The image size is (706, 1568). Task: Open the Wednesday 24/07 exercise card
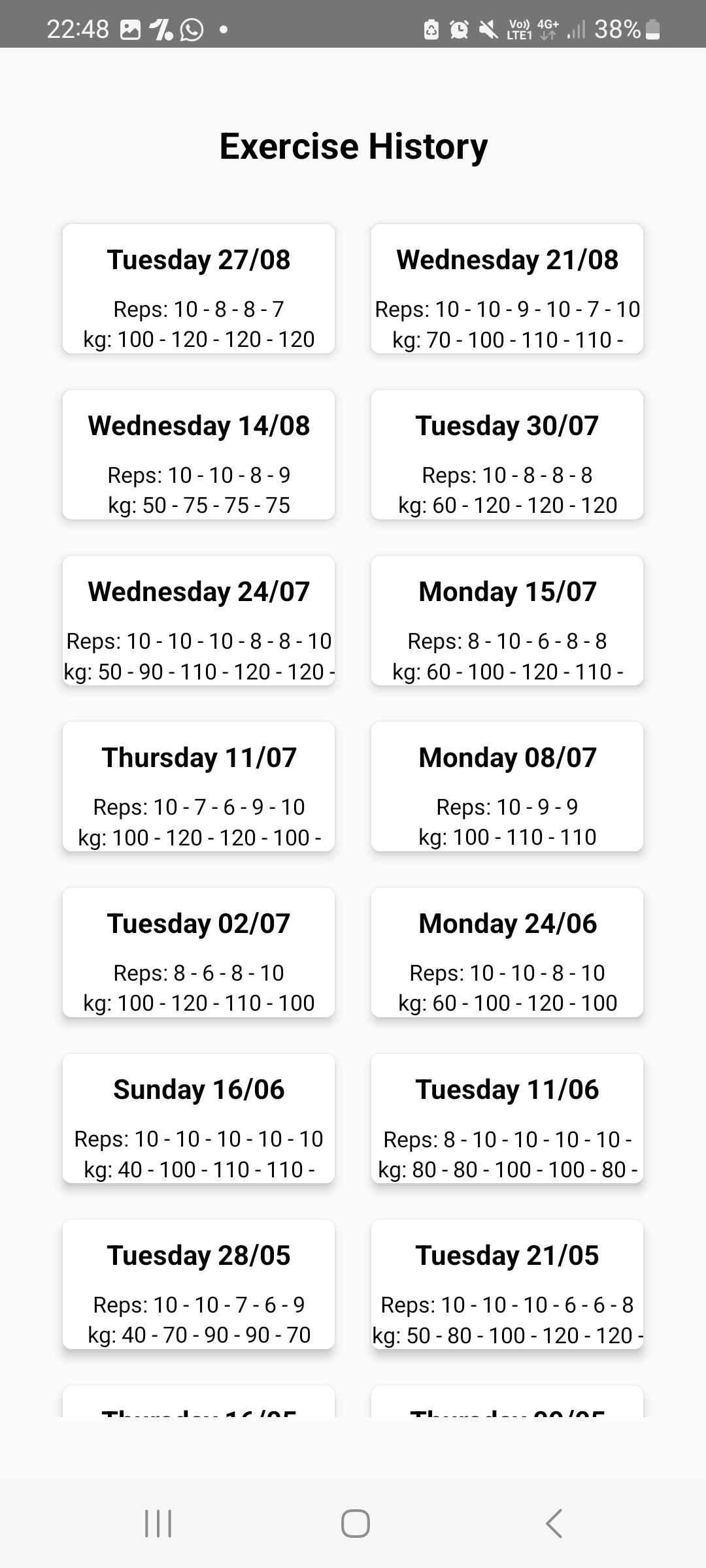199,621
